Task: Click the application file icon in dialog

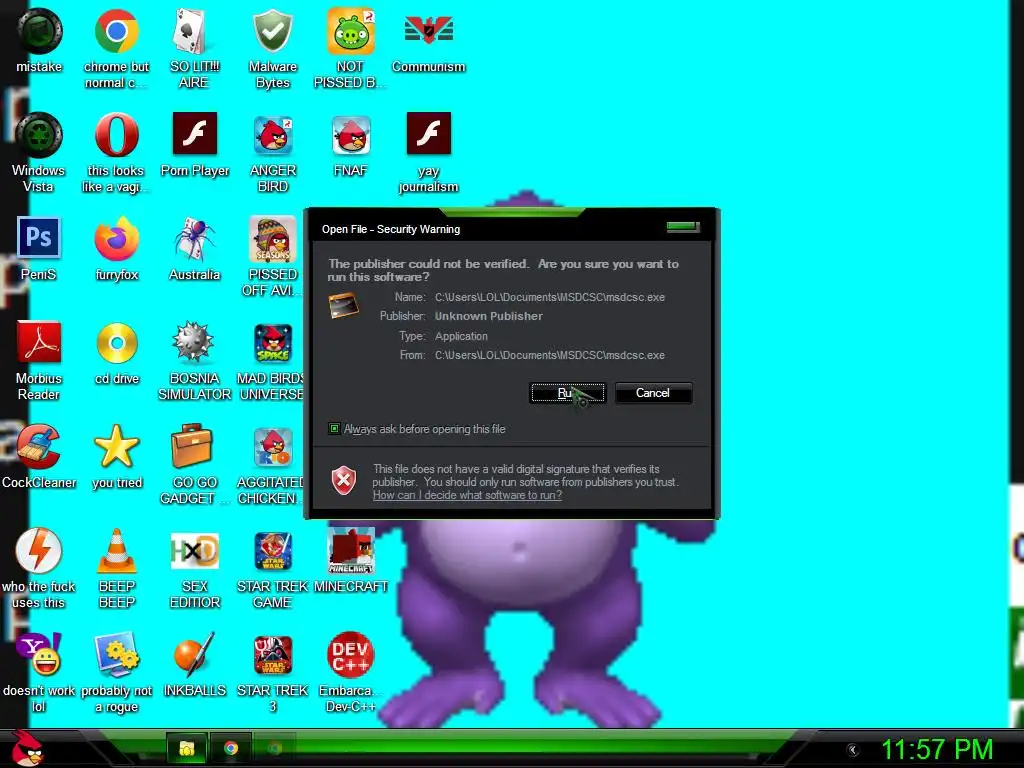Action: 344,306
